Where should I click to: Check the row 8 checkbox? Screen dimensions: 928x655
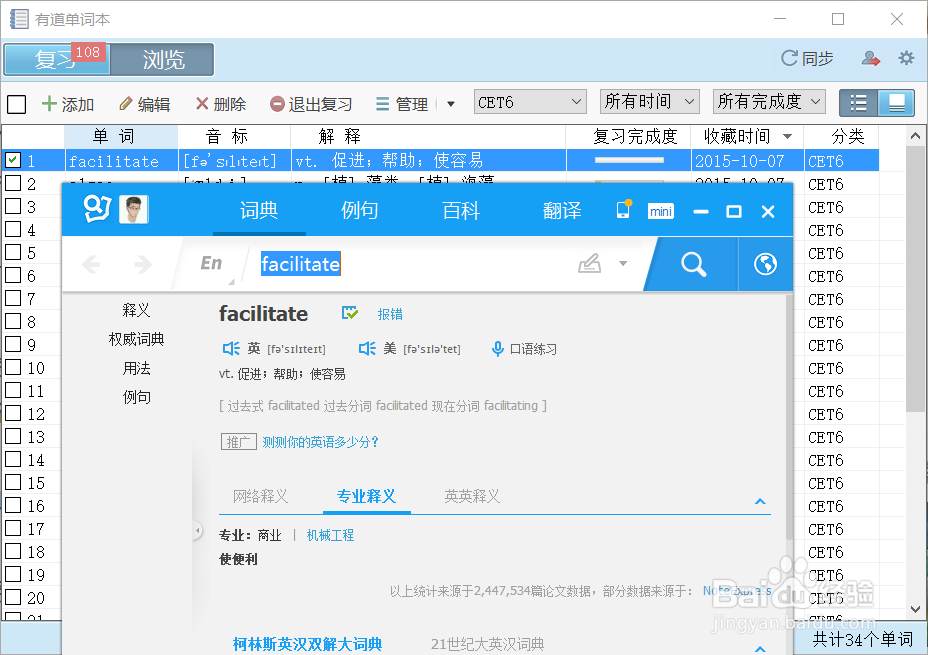pos(13,321)
